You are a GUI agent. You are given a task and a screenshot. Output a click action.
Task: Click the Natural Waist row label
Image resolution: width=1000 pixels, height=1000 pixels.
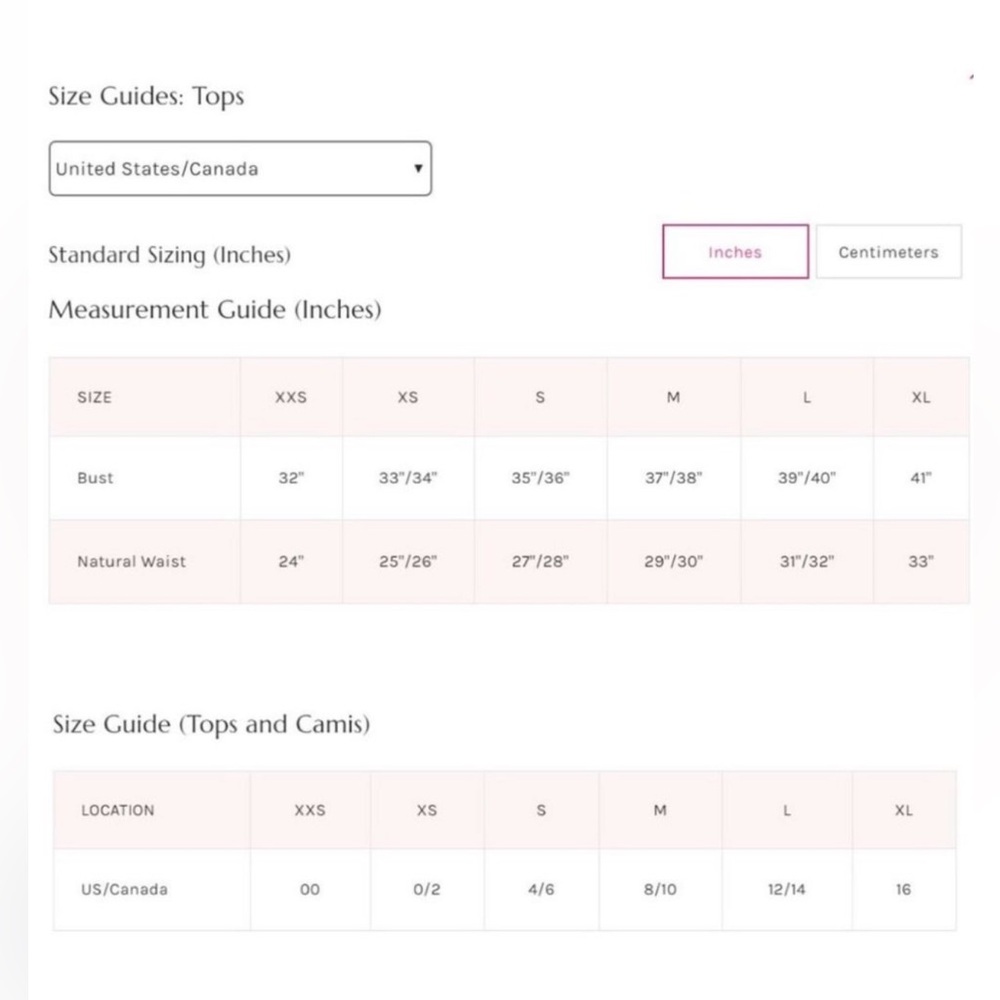131,561
